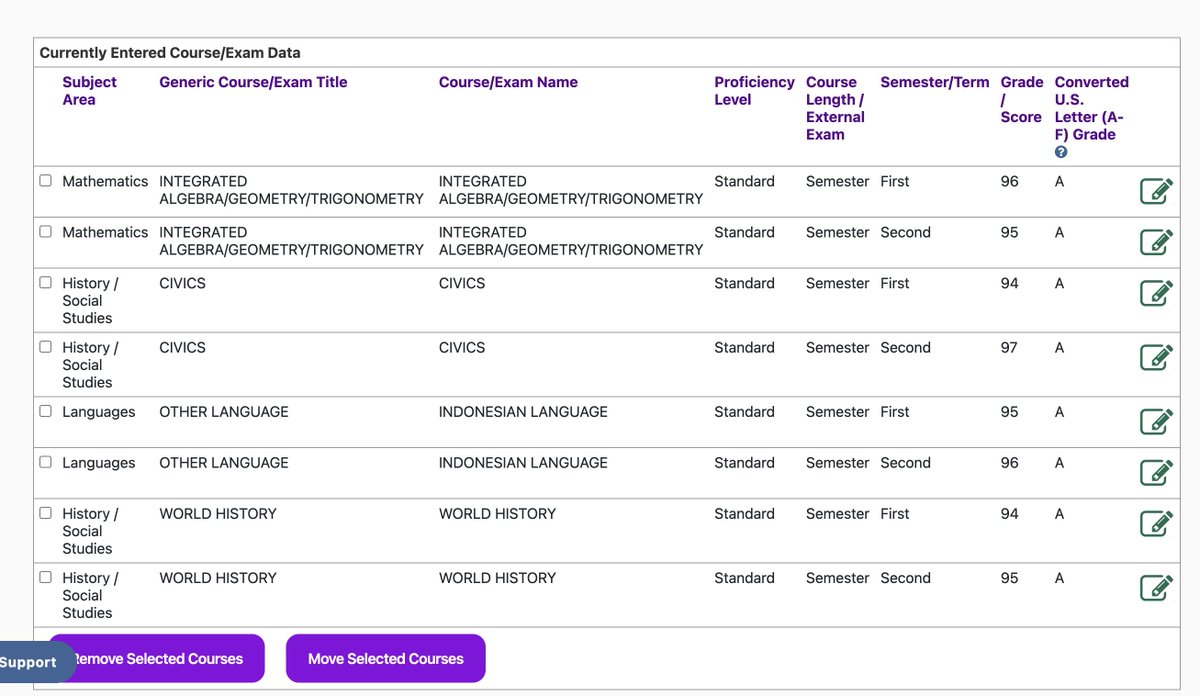1200x696 pixels.
Task: Click grade 96 in Indonesian Language Second row
Action: coord(1009,463)
